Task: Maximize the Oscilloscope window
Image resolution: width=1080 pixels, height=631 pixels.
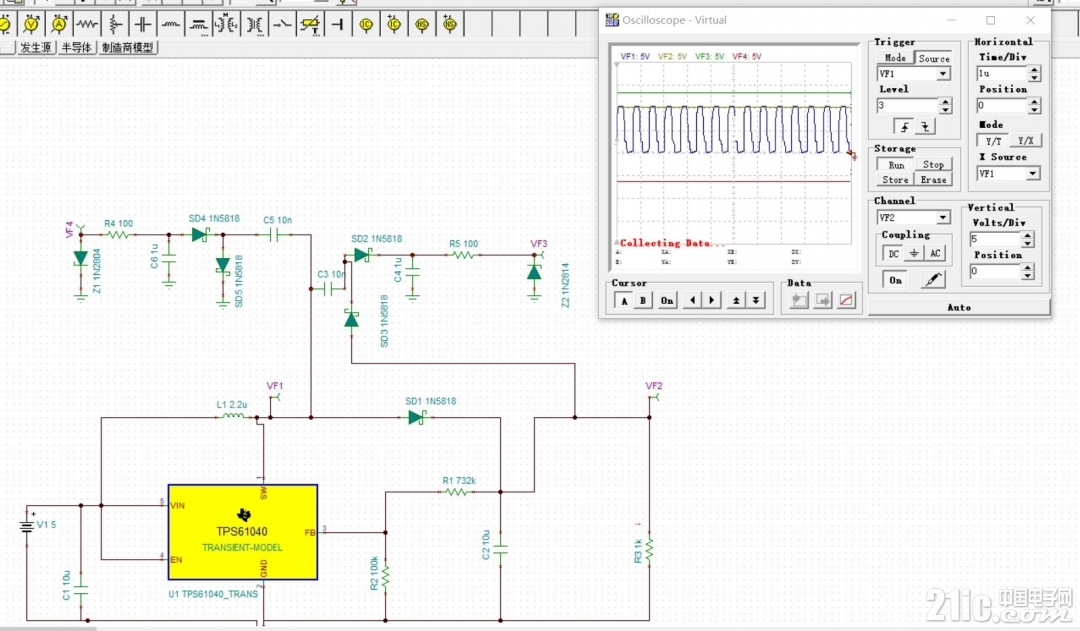Action: click(x=990, y=20)
